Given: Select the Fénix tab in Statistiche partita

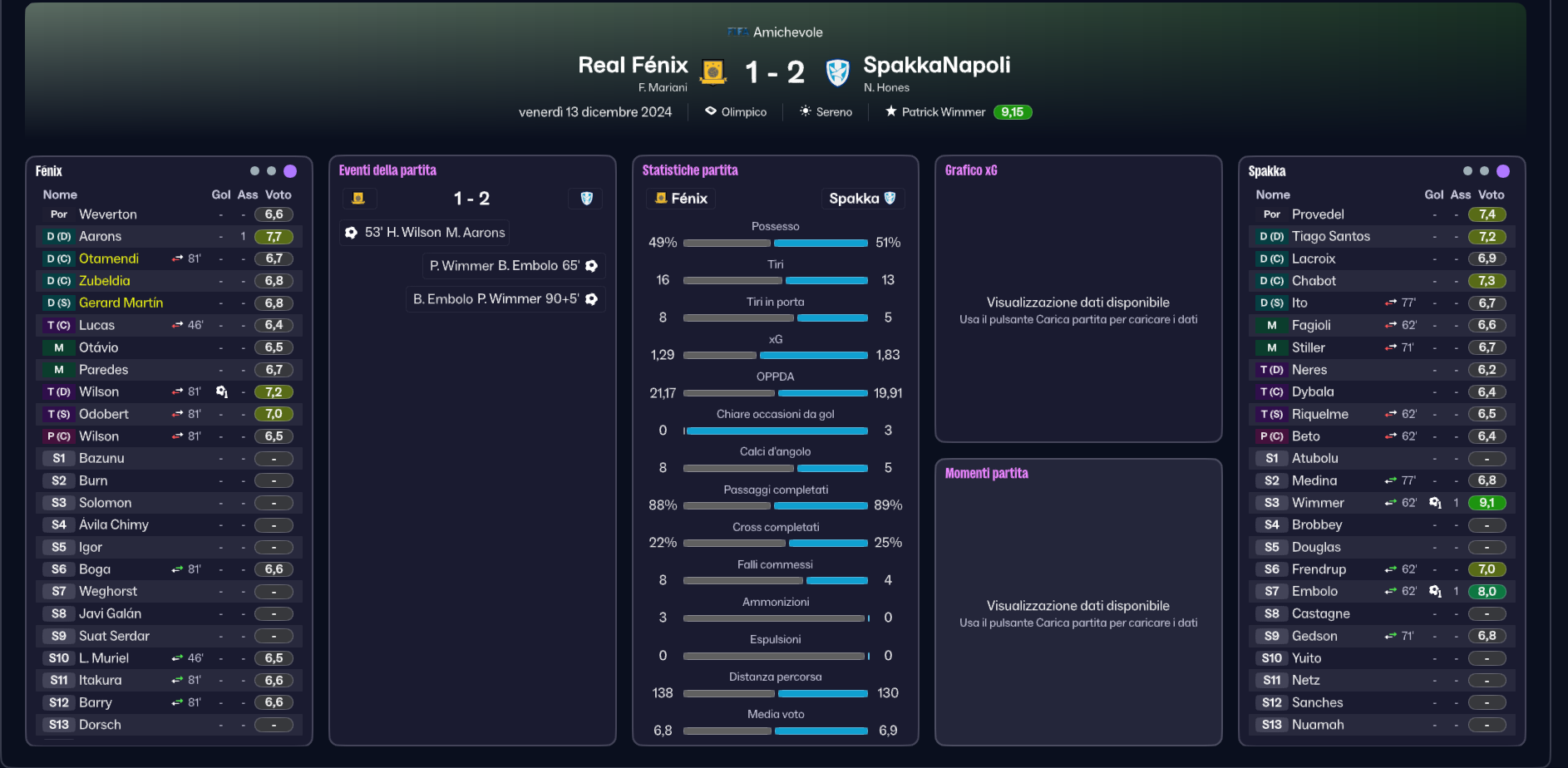Looking at the screenshot, I should tap(681, 199).
